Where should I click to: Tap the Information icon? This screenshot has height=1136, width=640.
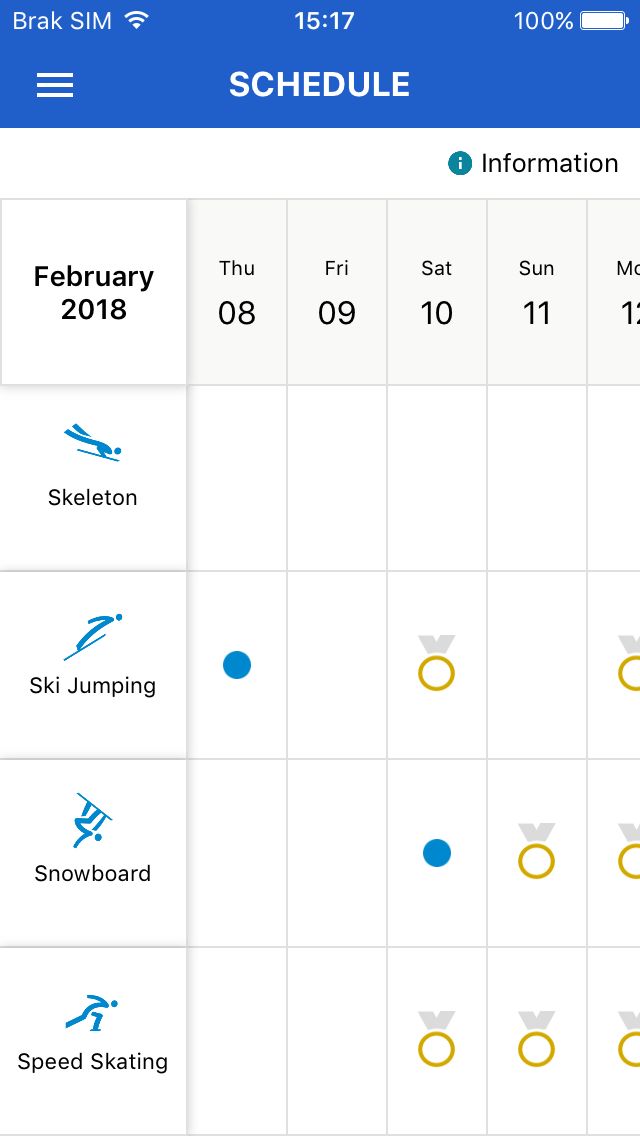coord(460,164)
